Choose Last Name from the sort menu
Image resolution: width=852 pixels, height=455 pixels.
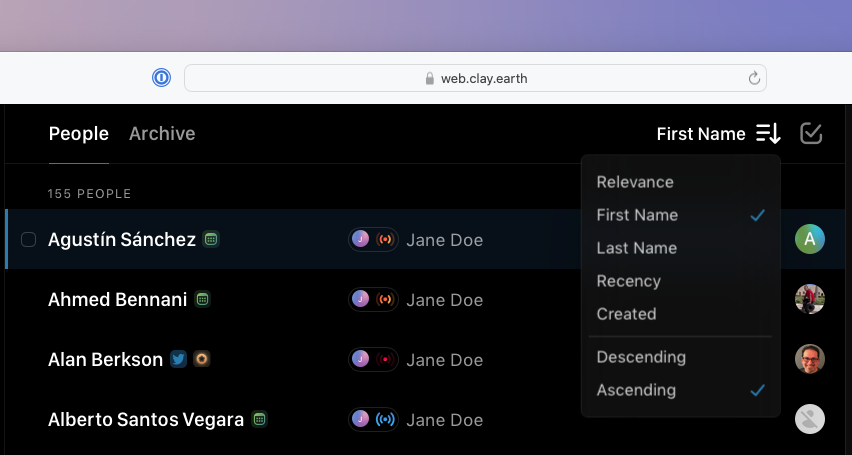coord(637,248)
